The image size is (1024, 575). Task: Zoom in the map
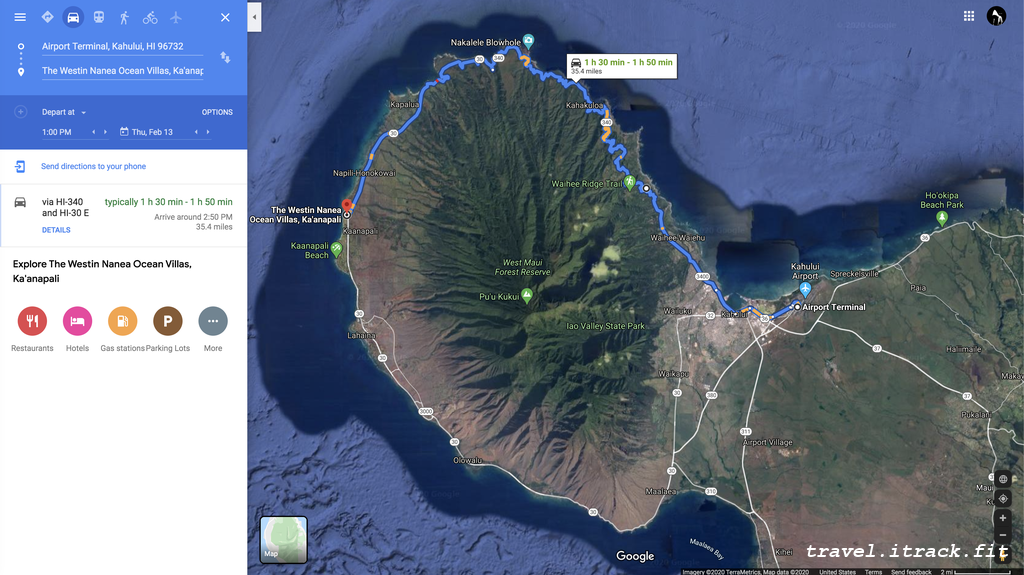(1002, 518)
